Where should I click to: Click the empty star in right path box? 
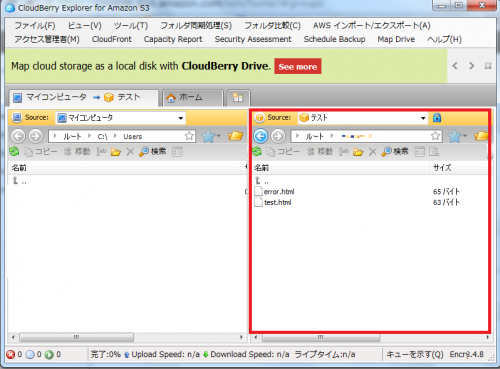click(435, 136)
